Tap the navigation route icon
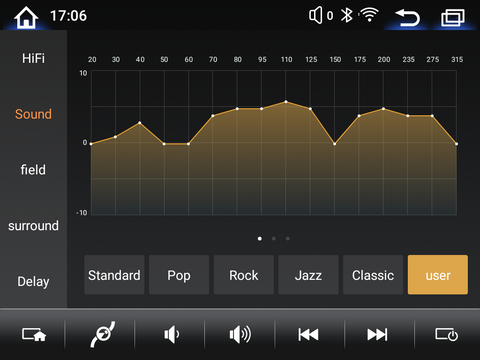 (x=103, y=334)
